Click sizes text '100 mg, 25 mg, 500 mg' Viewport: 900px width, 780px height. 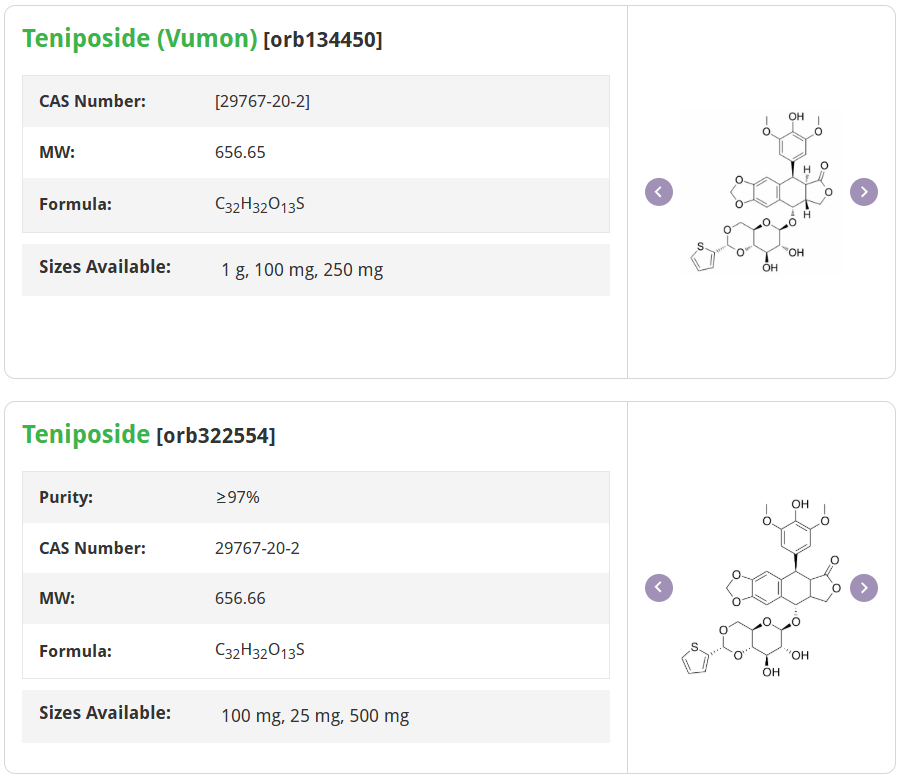[x=315, y=716]
